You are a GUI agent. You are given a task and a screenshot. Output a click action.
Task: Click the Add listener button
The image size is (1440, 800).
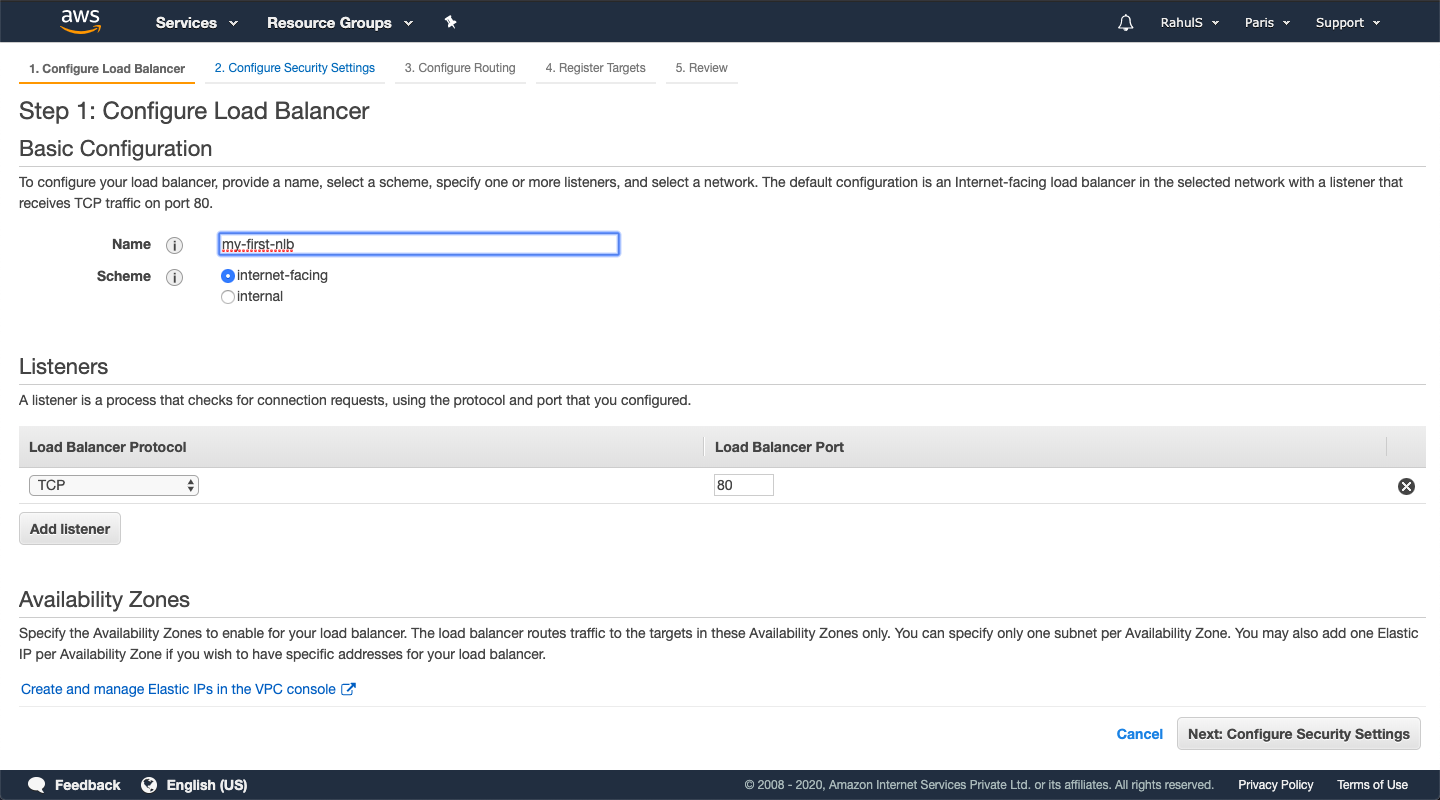coord(69,528)
